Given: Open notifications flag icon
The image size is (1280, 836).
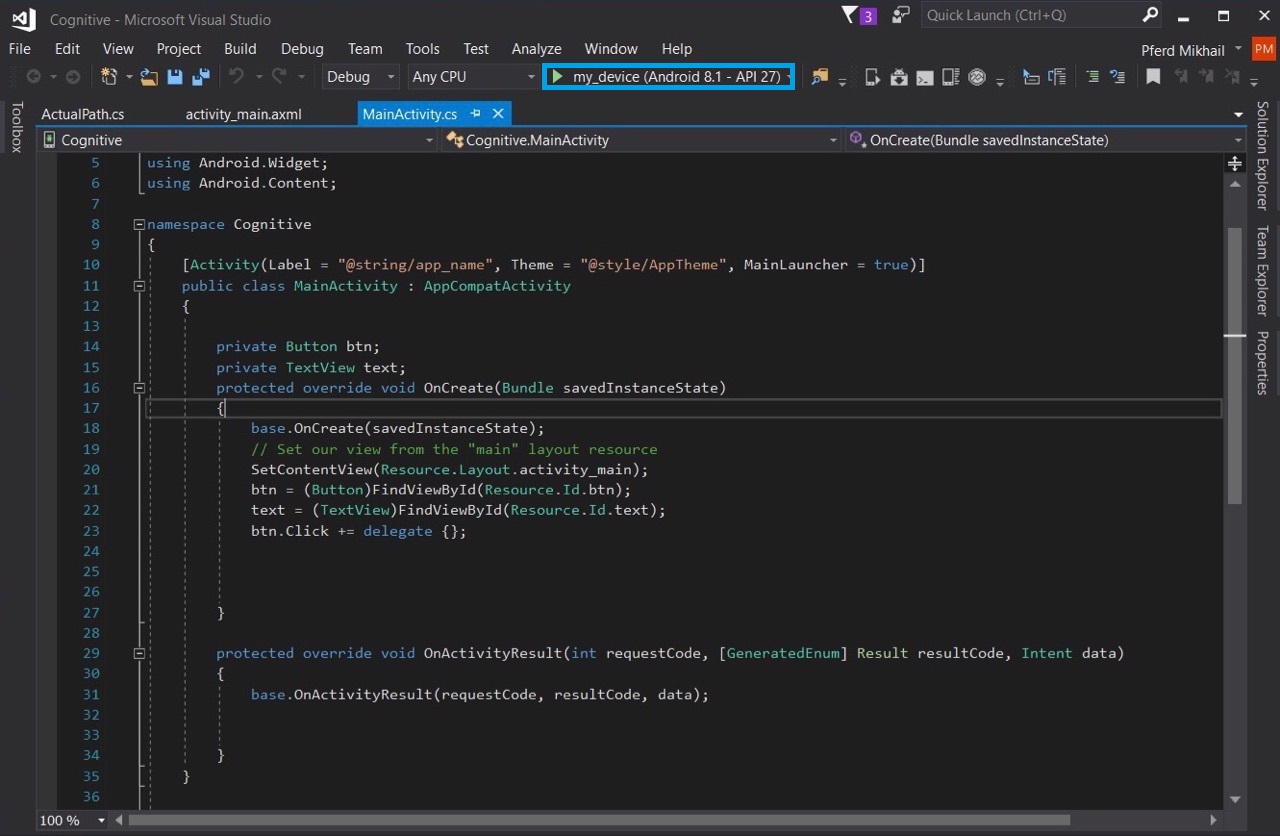Looking at the screenshot, I should 851,15.
